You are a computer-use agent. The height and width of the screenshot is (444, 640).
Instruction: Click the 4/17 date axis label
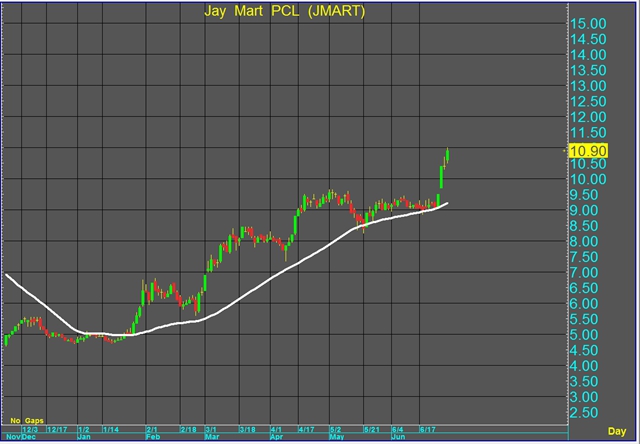coord(307,430)
